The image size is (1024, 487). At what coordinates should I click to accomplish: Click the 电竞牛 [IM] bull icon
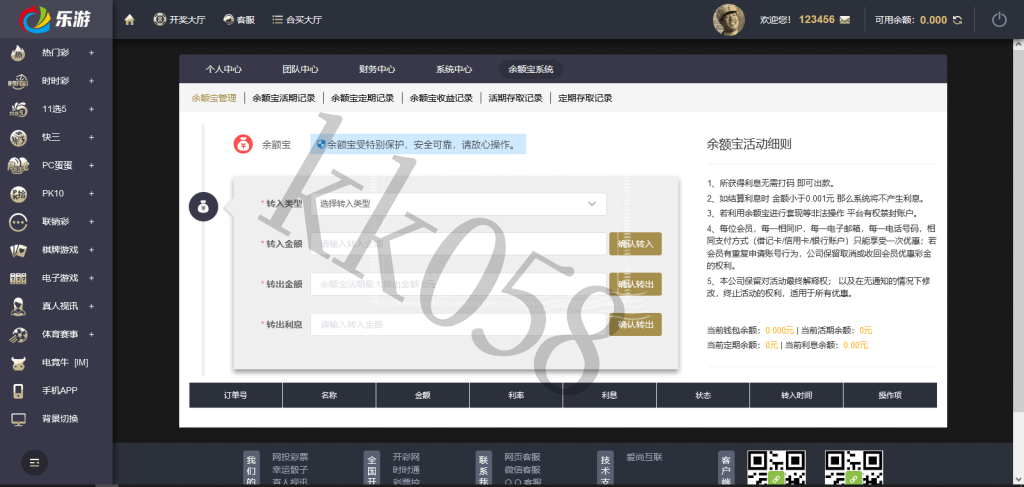tap(18, 362)
